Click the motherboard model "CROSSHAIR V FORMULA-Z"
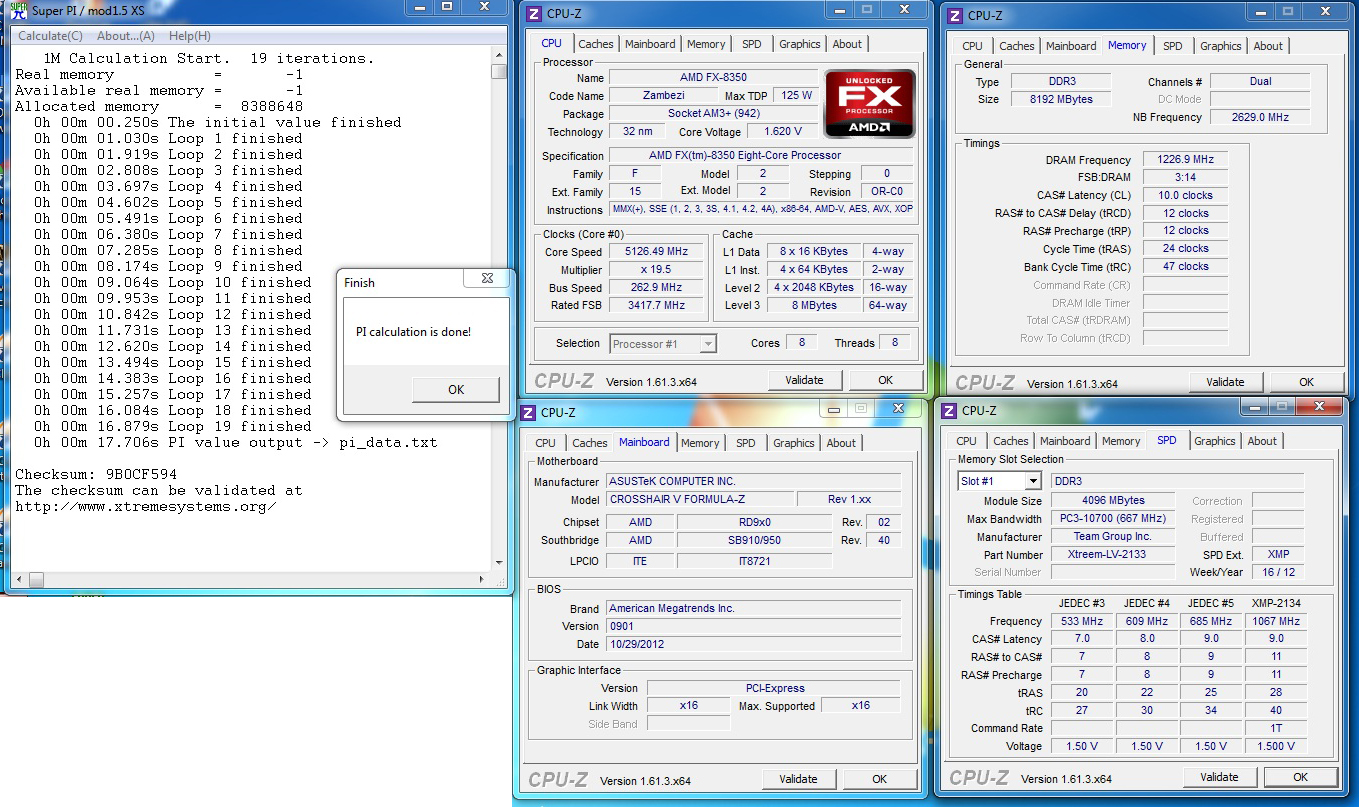 point(699,499)
